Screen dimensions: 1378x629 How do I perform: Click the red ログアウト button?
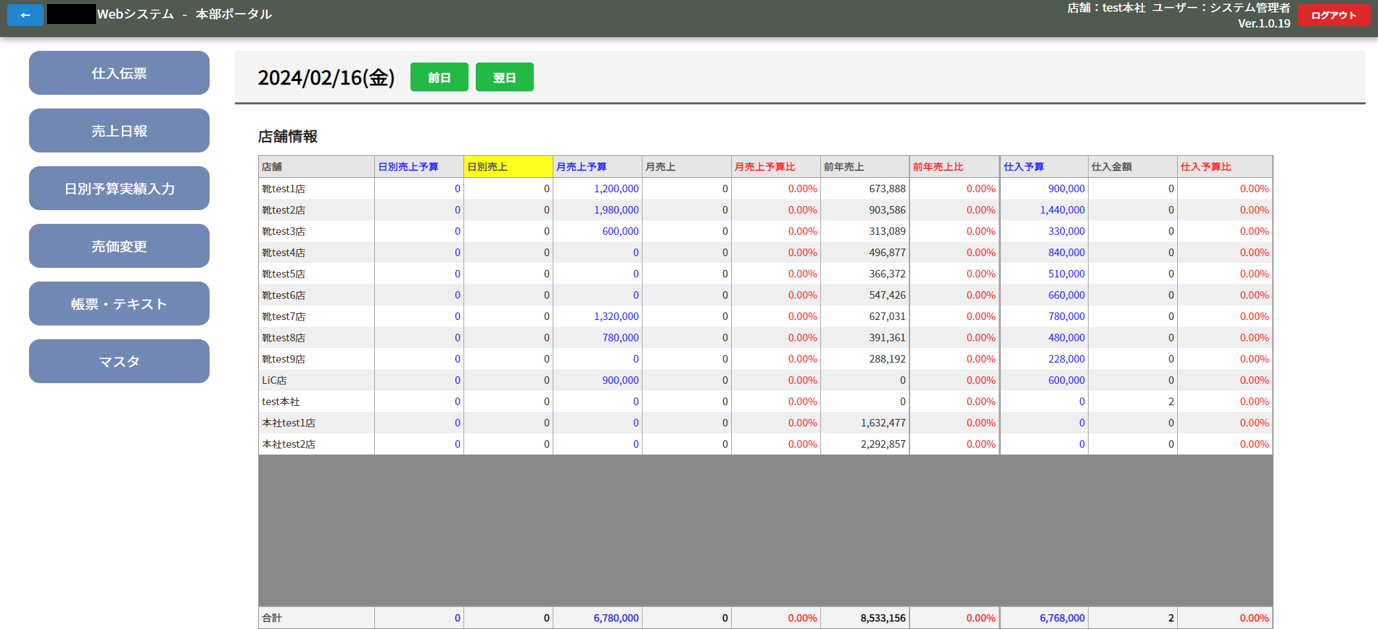[x=1334, y=15]
